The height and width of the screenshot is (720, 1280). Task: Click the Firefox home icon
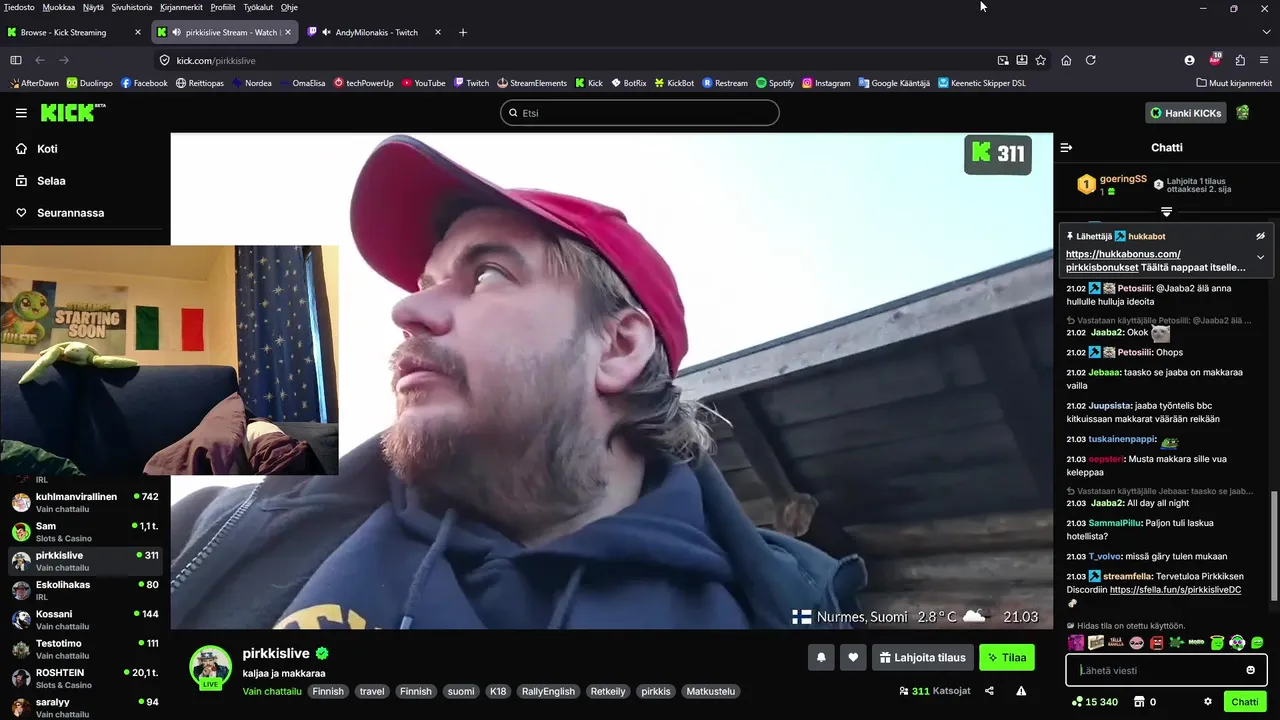pos(1066,60)
